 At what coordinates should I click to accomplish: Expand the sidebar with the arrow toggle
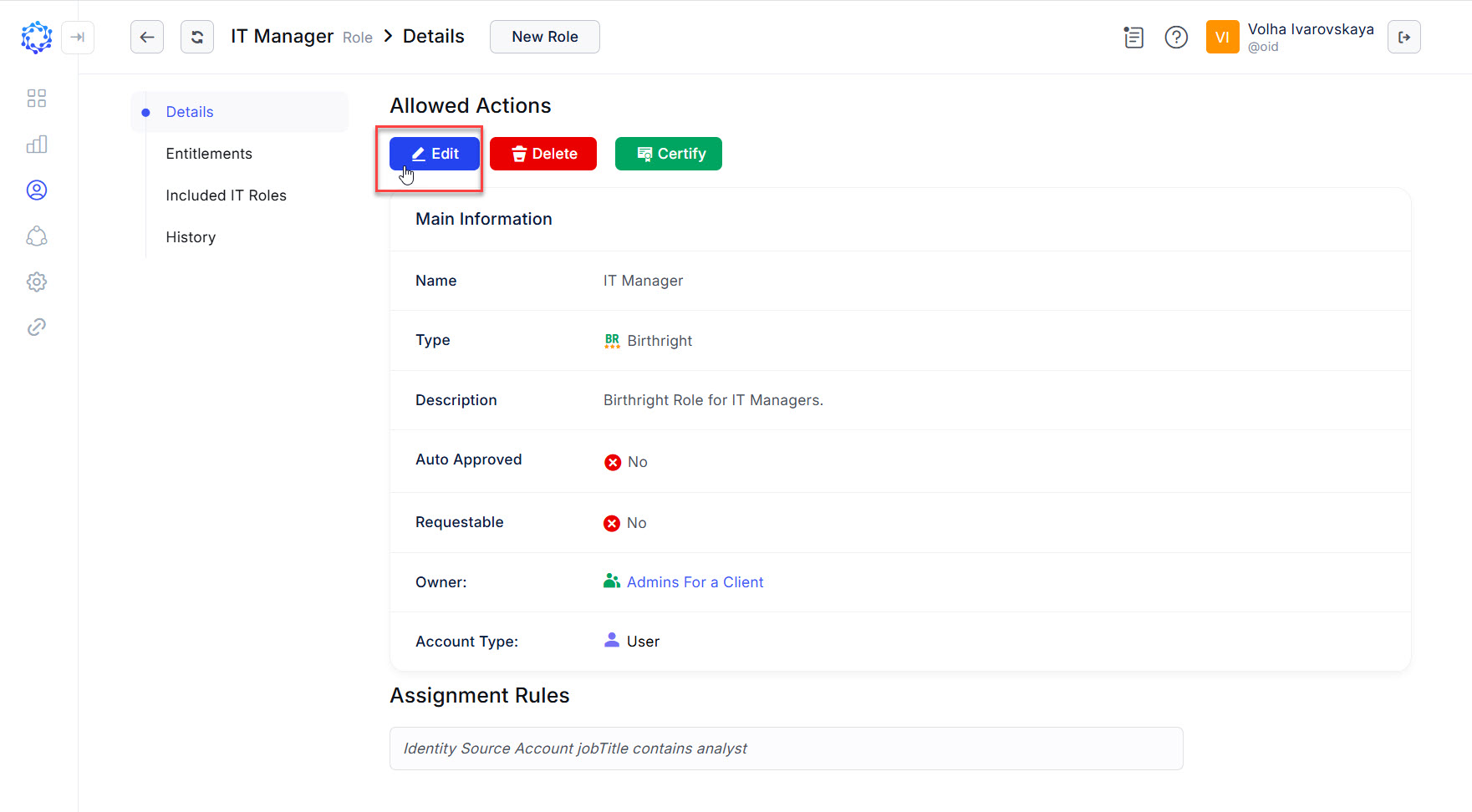point(78,38)
